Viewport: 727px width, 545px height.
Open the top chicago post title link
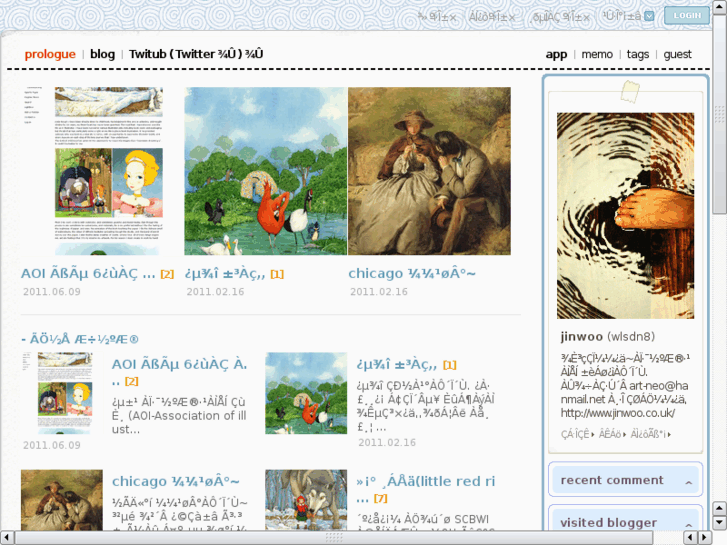click(412, 274)
